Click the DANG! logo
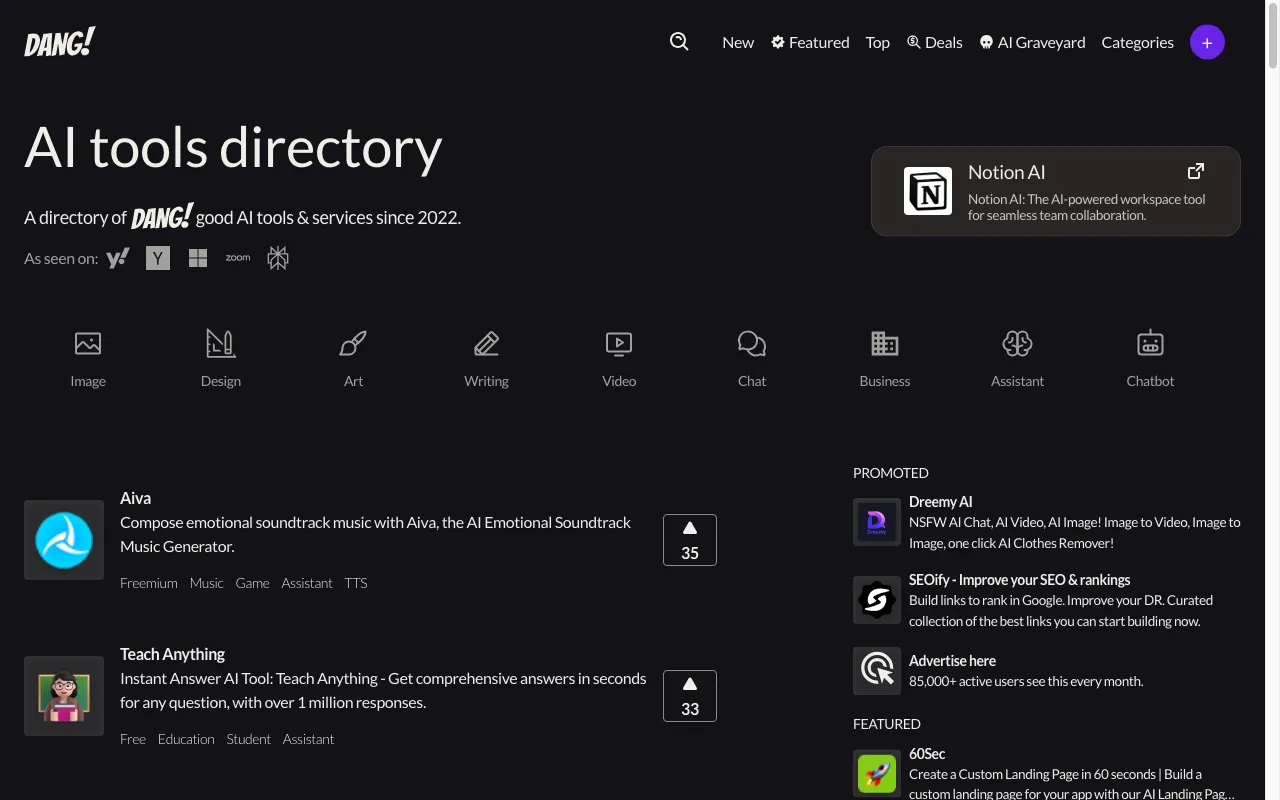This screenshot has width=1280, height=800. click(x=60, y=42)
